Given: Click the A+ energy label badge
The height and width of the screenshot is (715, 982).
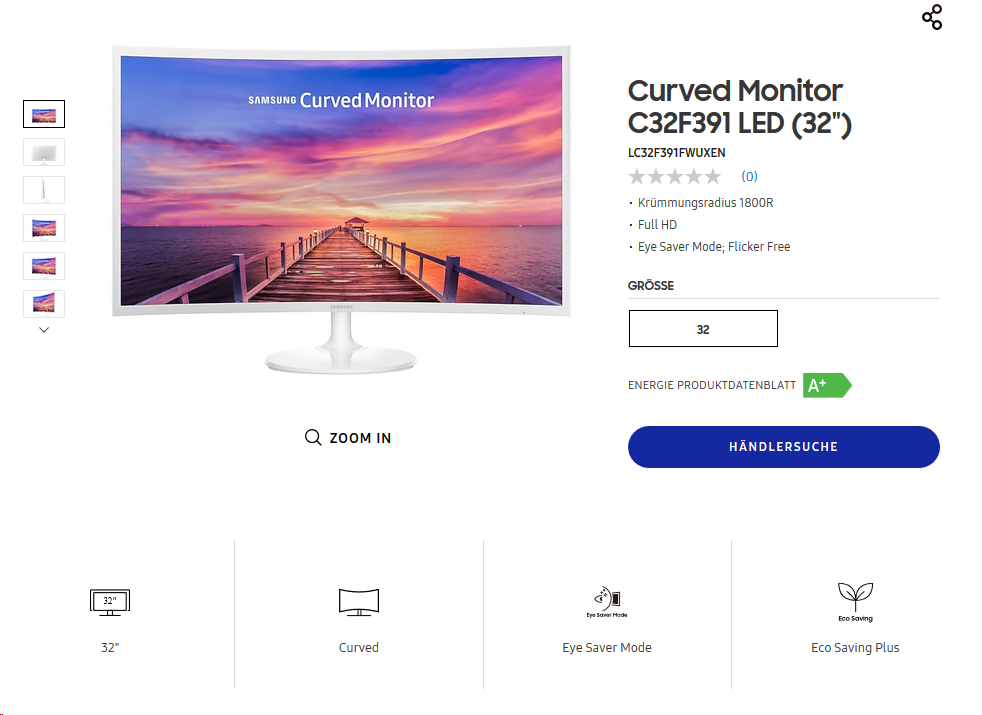Looking at the screenshot, I should (x=827, y=385).
